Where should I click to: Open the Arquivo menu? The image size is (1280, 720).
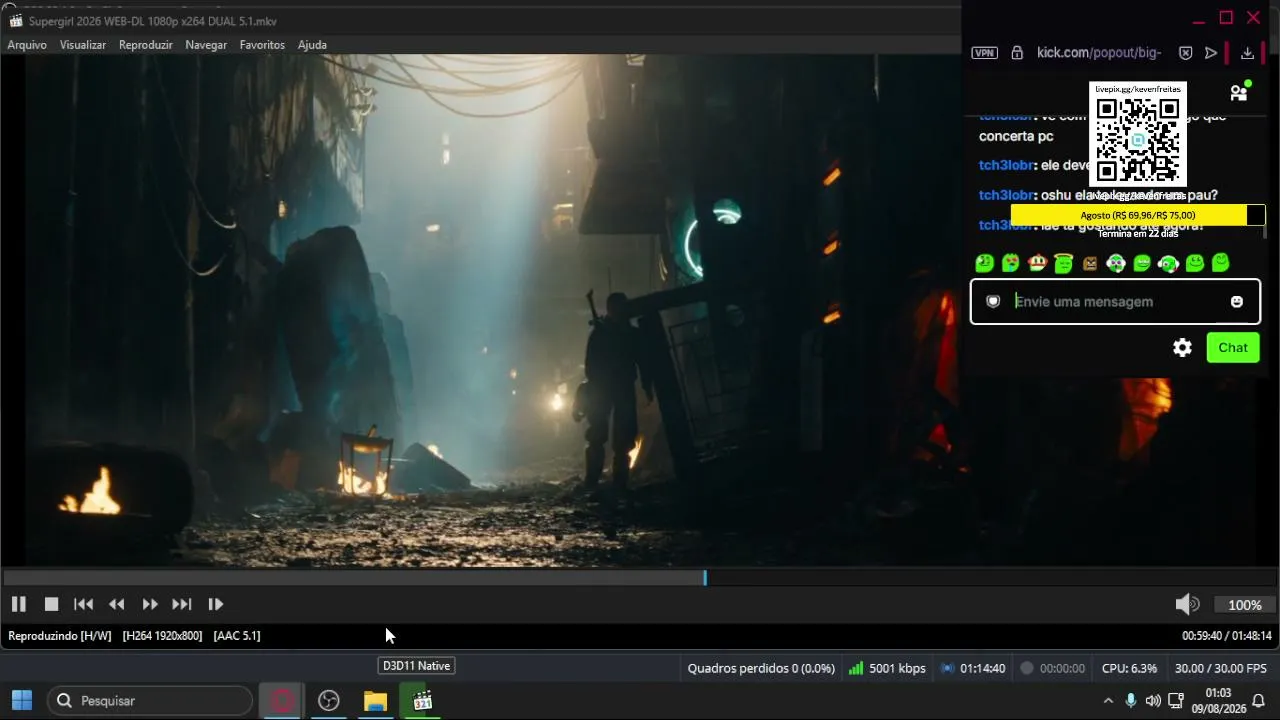pos(27,45)
